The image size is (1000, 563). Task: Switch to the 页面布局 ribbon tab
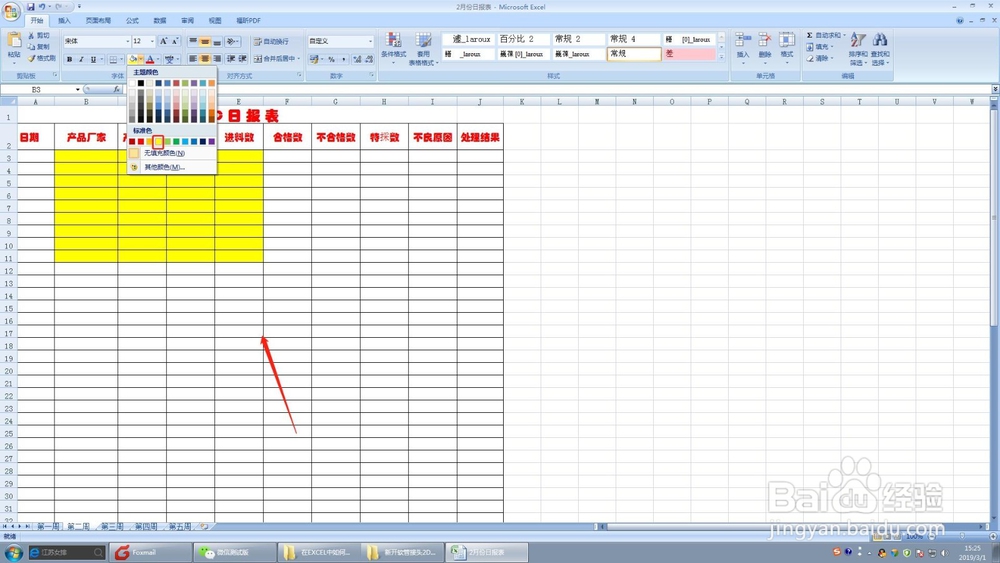pyautogui.click(x=98, y=20)
